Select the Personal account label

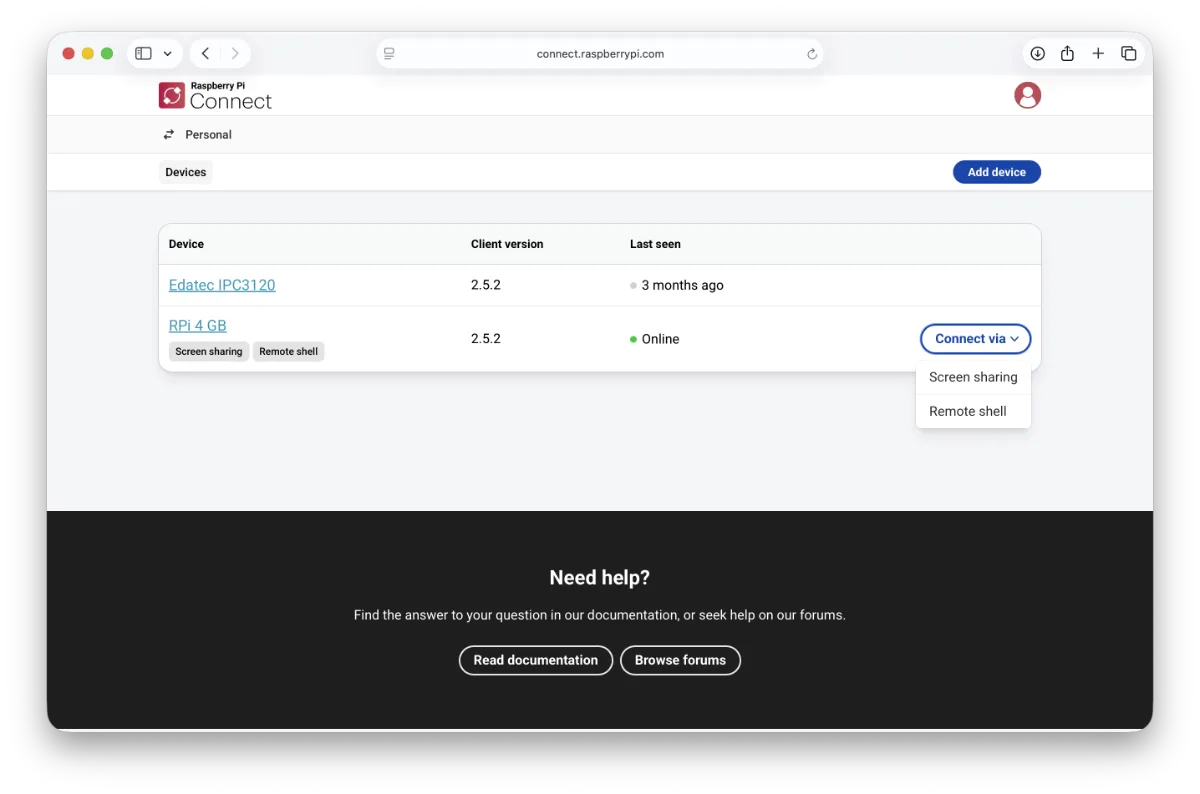click(x=208, y=134)
